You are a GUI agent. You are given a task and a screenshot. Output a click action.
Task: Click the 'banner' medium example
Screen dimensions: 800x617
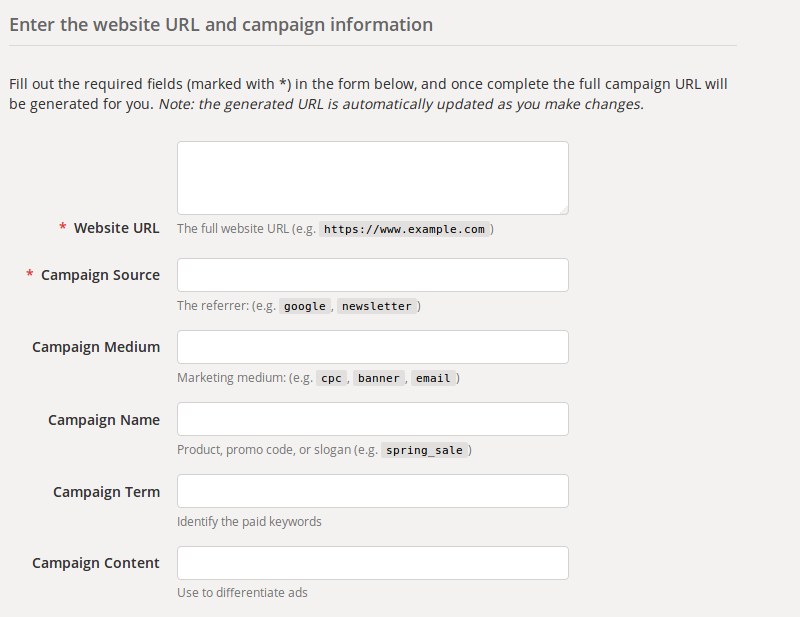click(379, 378)
